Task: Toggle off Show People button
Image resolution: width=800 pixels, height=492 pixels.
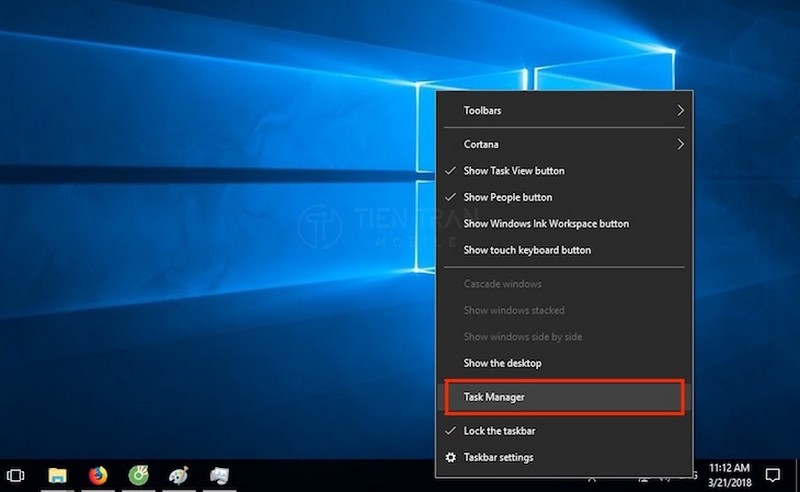Action: [x=507, y=197]
